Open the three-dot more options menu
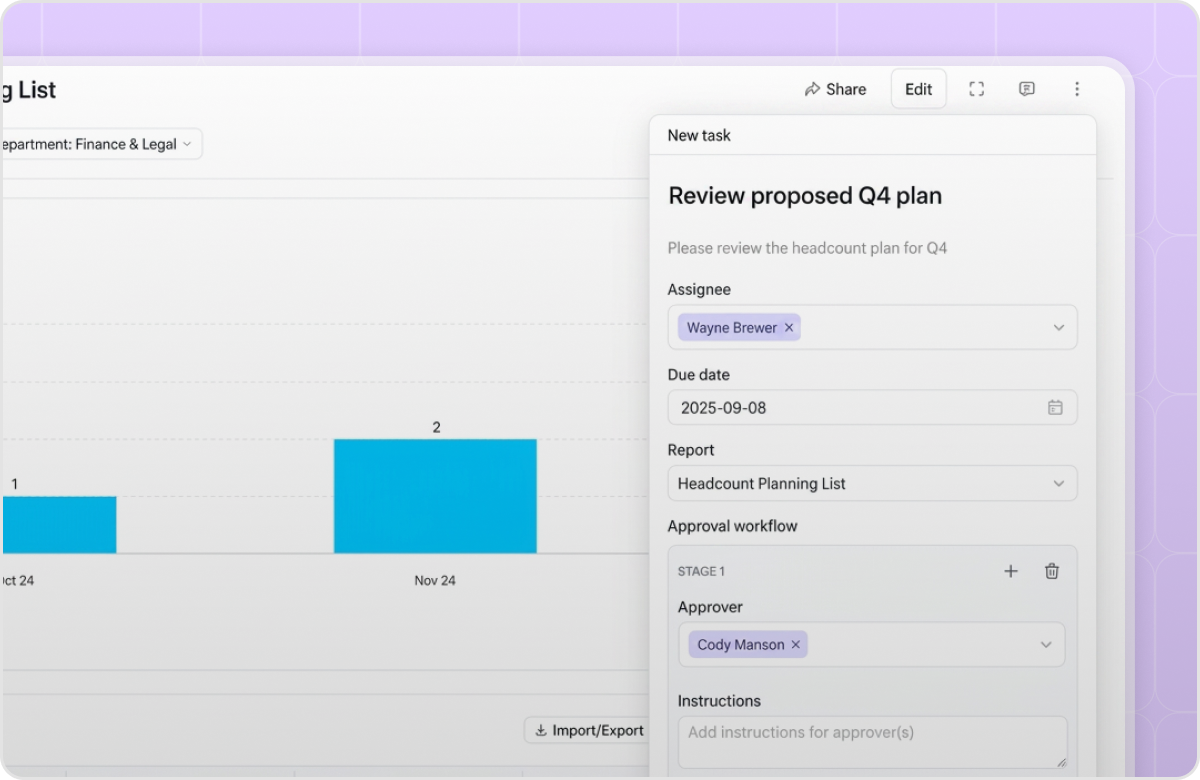 (x=1077, y=89)
